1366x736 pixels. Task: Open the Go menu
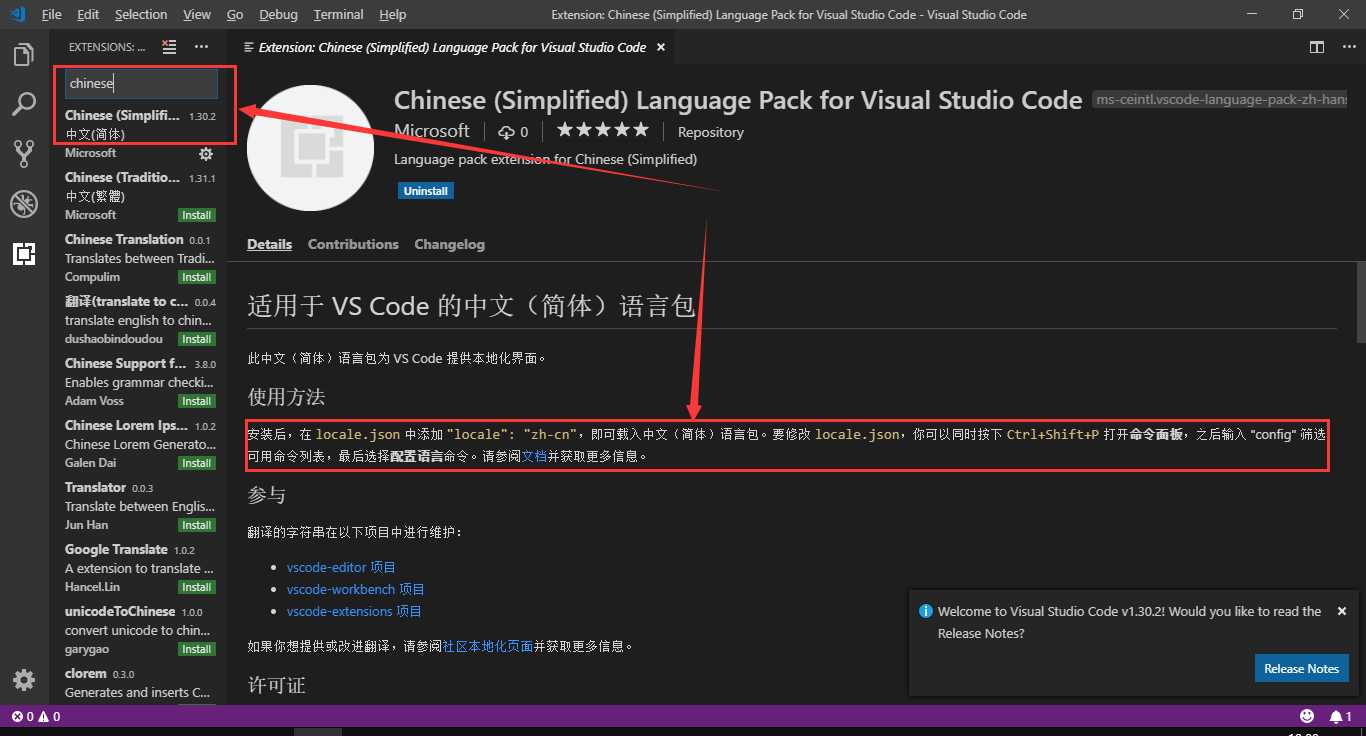click(x=235, y=14)
